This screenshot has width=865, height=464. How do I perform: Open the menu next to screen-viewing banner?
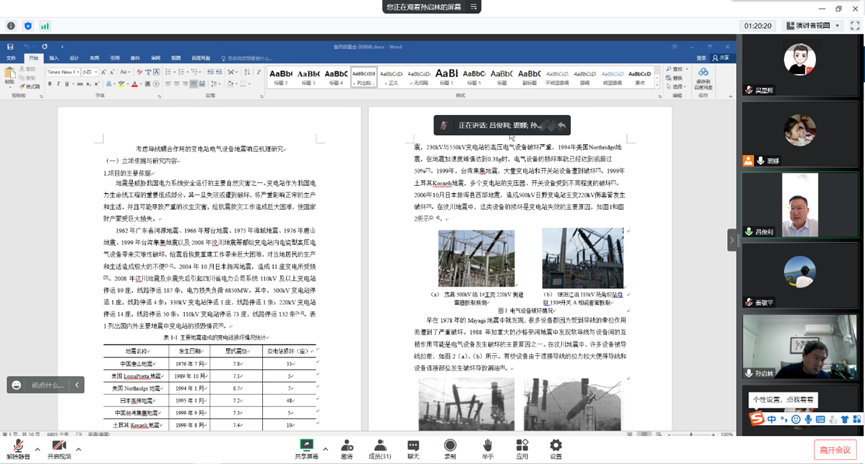coord(475,7)
